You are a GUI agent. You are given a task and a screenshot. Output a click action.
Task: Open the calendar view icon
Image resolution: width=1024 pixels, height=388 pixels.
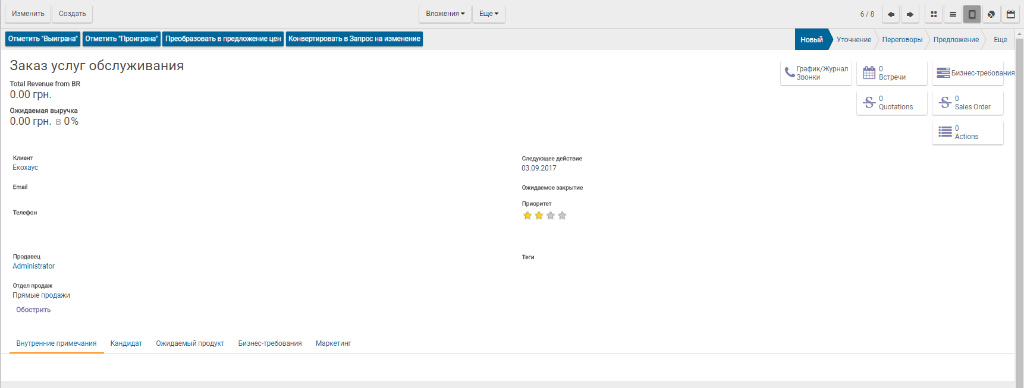[x=1011, y=14]
